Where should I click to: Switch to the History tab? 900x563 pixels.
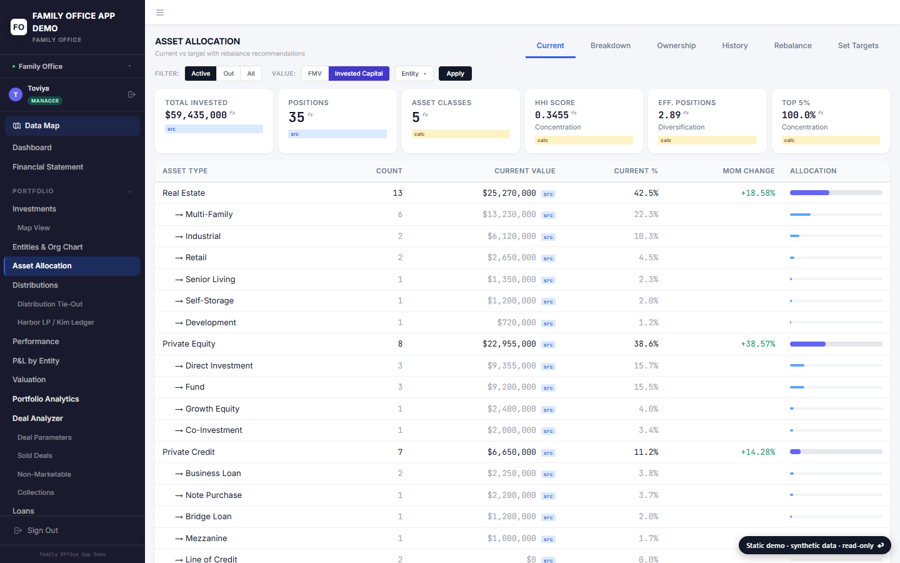(x=735, y=45)
